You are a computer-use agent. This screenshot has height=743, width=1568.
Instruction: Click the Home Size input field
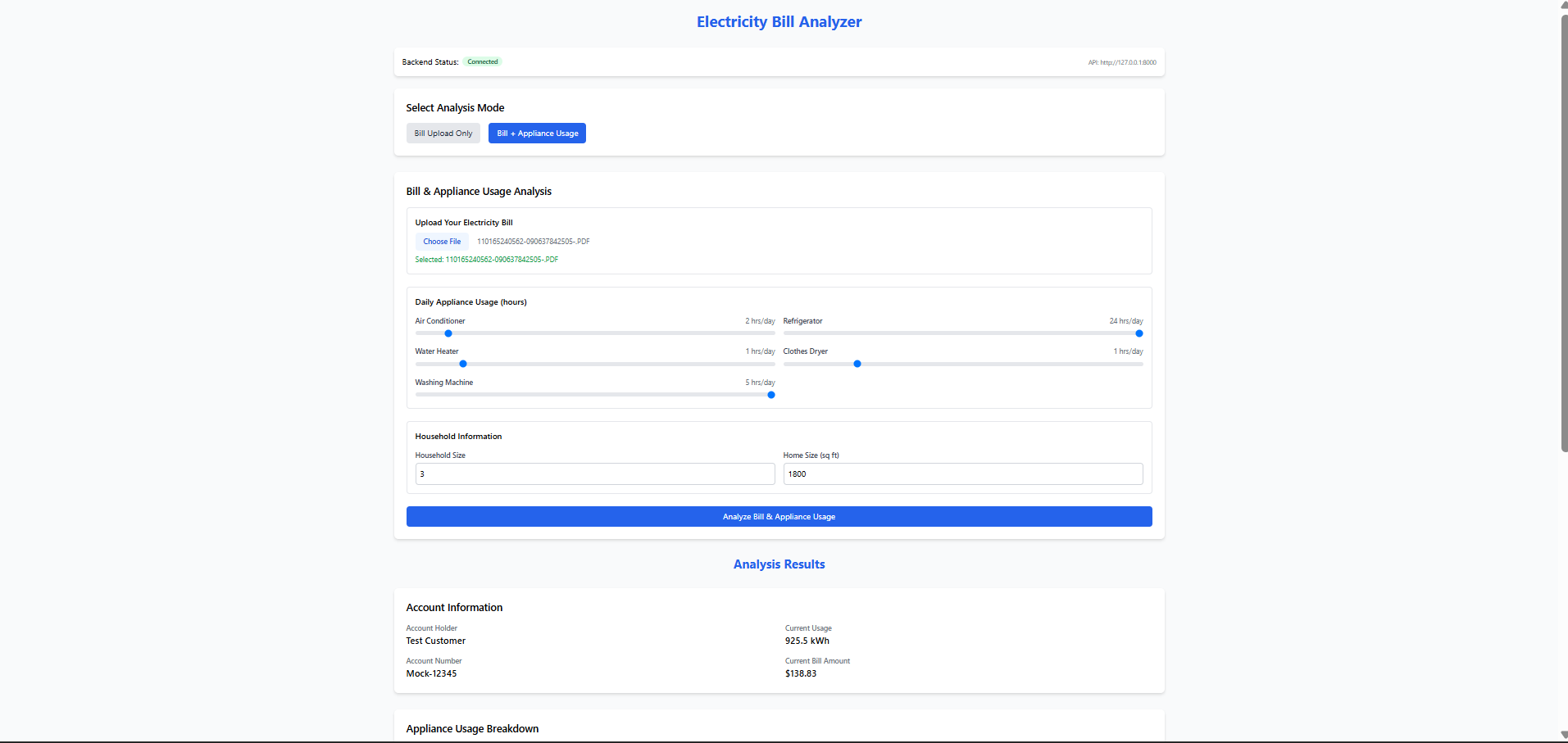(962, 473)
